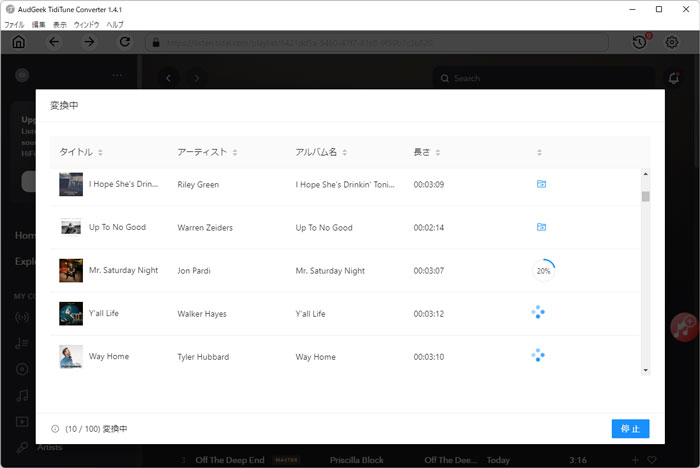The width and height of the screenshot is (700, 468).
Task: Click the title Way Home
Action: coord(109,356)
